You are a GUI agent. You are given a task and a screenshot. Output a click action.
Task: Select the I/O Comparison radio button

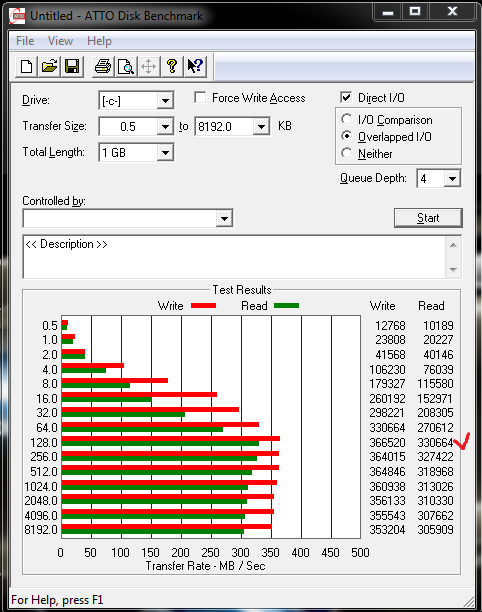346,119
